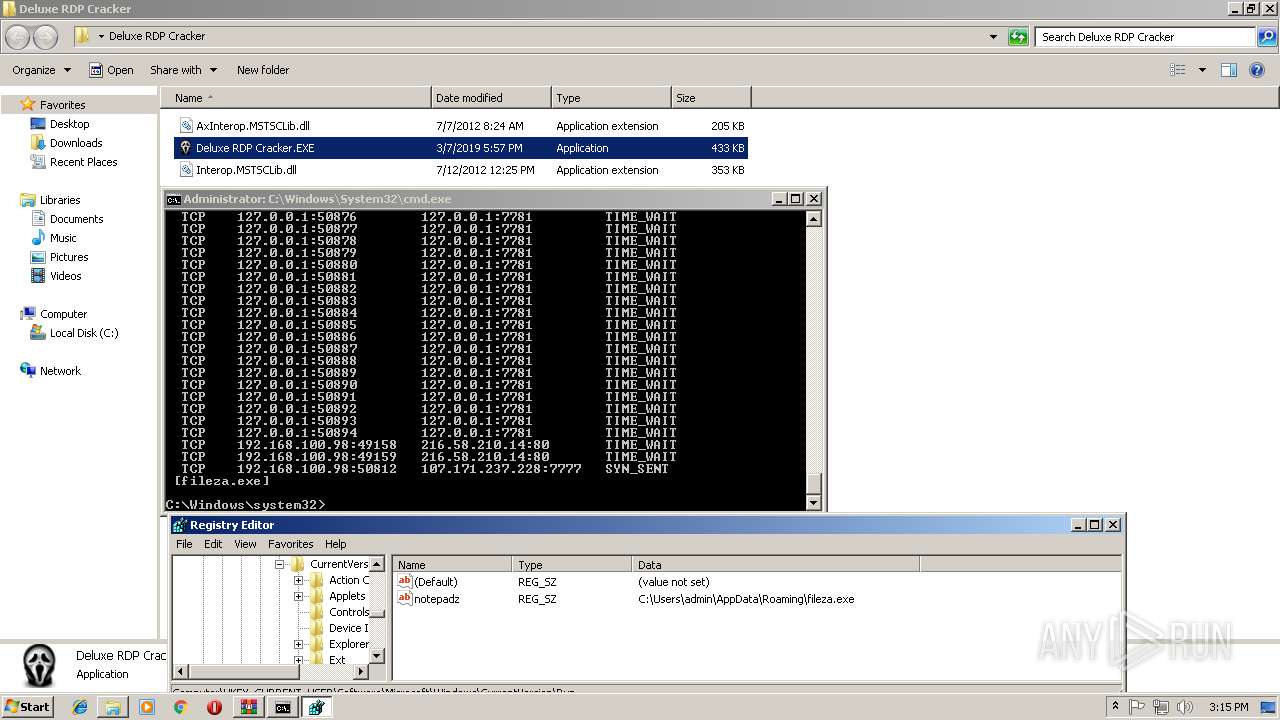This screenshot has height=720, width=1280.
Task: Open Network in navigation pane
Action: click(50, 371)
